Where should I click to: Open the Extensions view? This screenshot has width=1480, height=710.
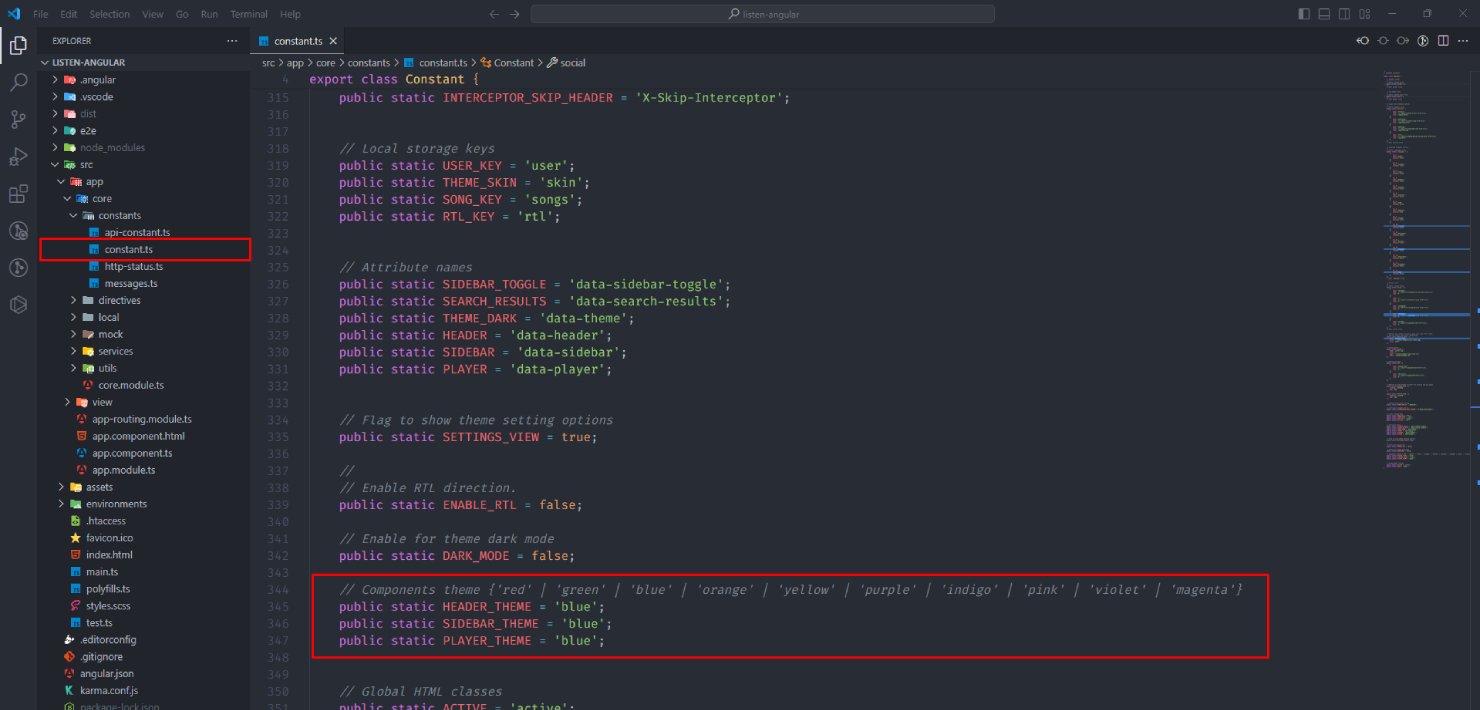[18, 193]
